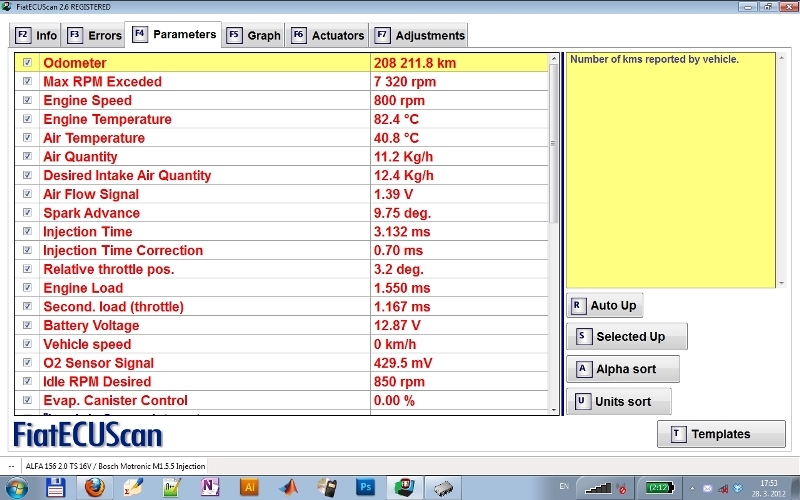Toggle the Engine Temperature checkbox
Image resolution: width=800 pixels, height=500 pixels.
point(27,119)
